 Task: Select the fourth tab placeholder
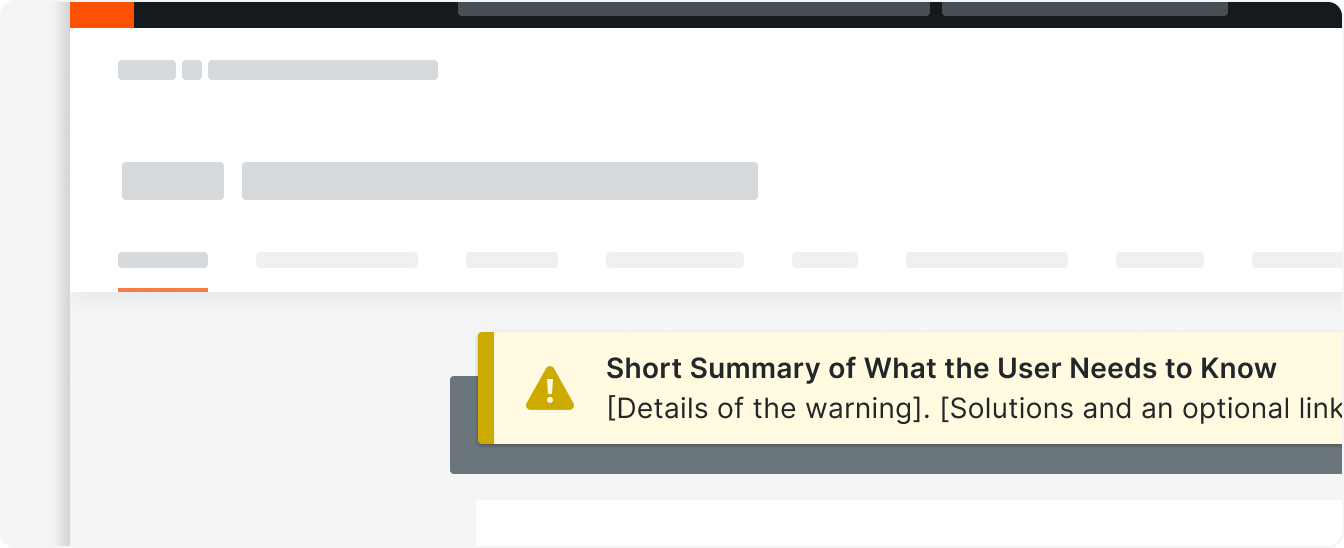pyautogui.click(x=675, y=260)
